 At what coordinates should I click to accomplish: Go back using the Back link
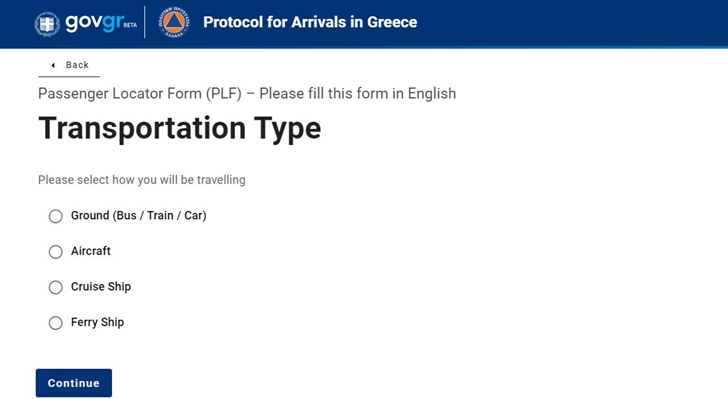(69, 65)
